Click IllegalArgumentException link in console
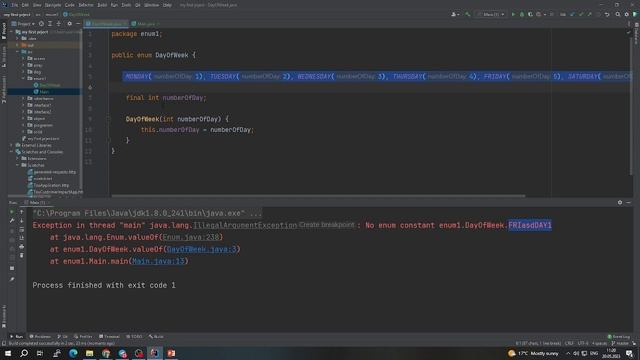The height and width of the screenshot is (360, 640). tap(245, 225)
